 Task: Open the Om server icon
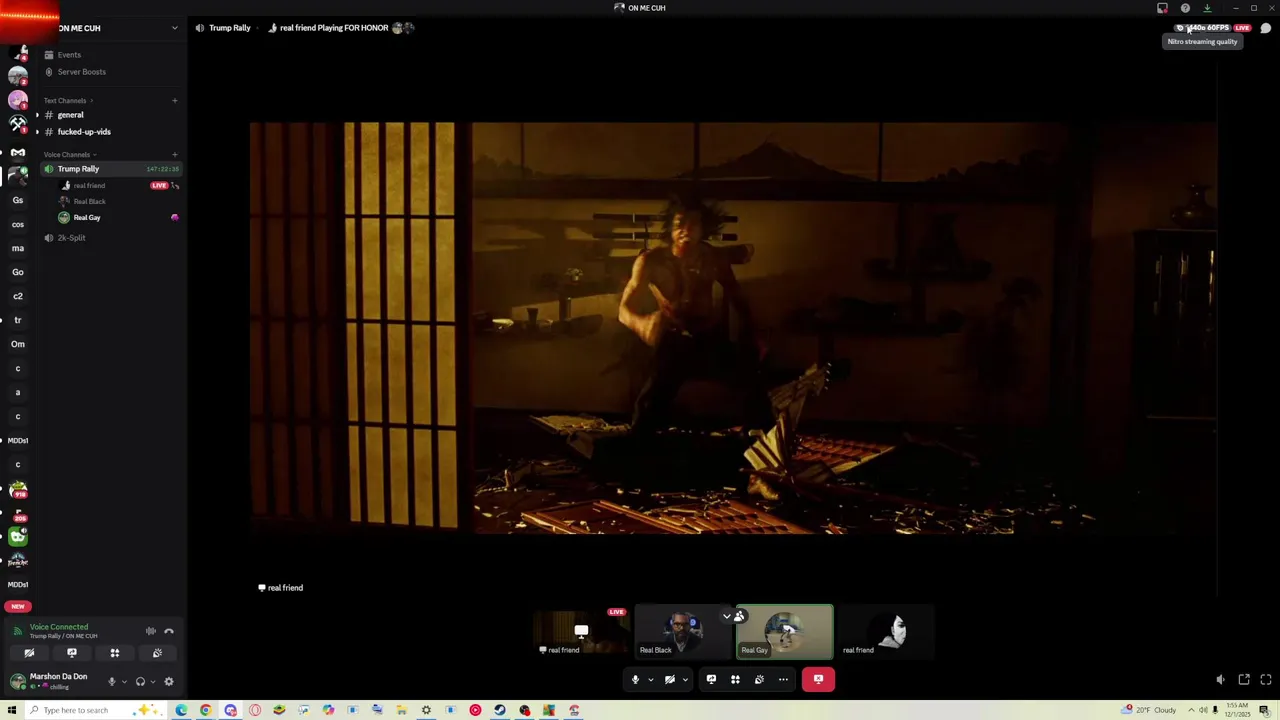tap(18, 344)
